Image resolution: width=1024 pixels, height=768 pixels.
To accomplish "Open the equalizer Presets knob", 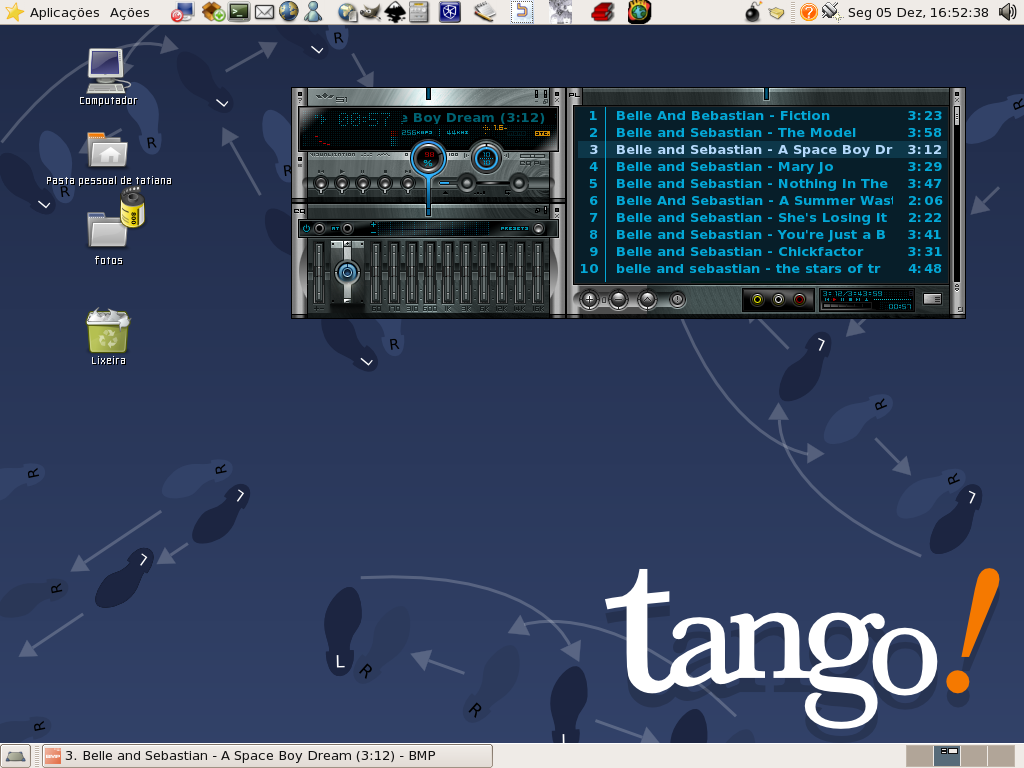I will pos(538,228).
